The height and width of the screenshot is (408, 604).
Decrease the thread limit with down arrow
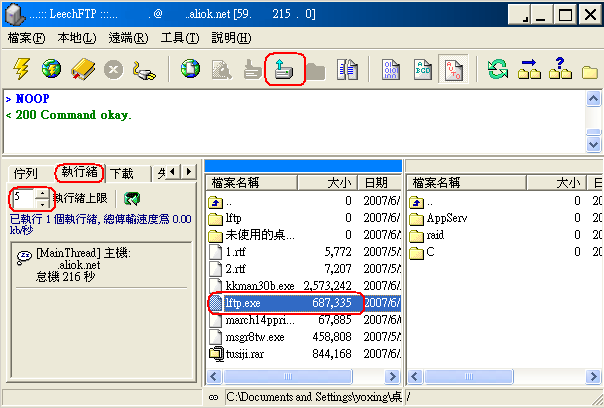41,204
